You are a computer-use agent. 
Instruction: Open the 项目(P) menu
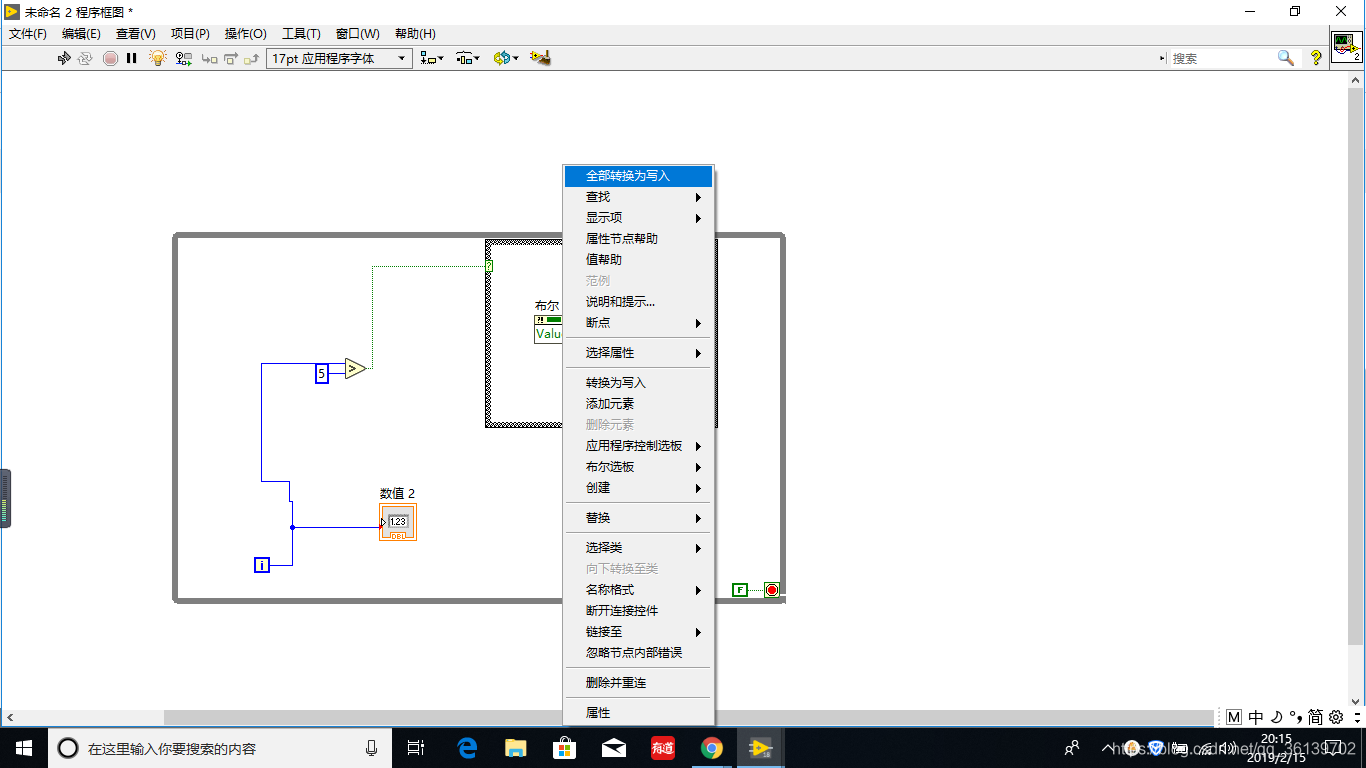pos(190,33)
